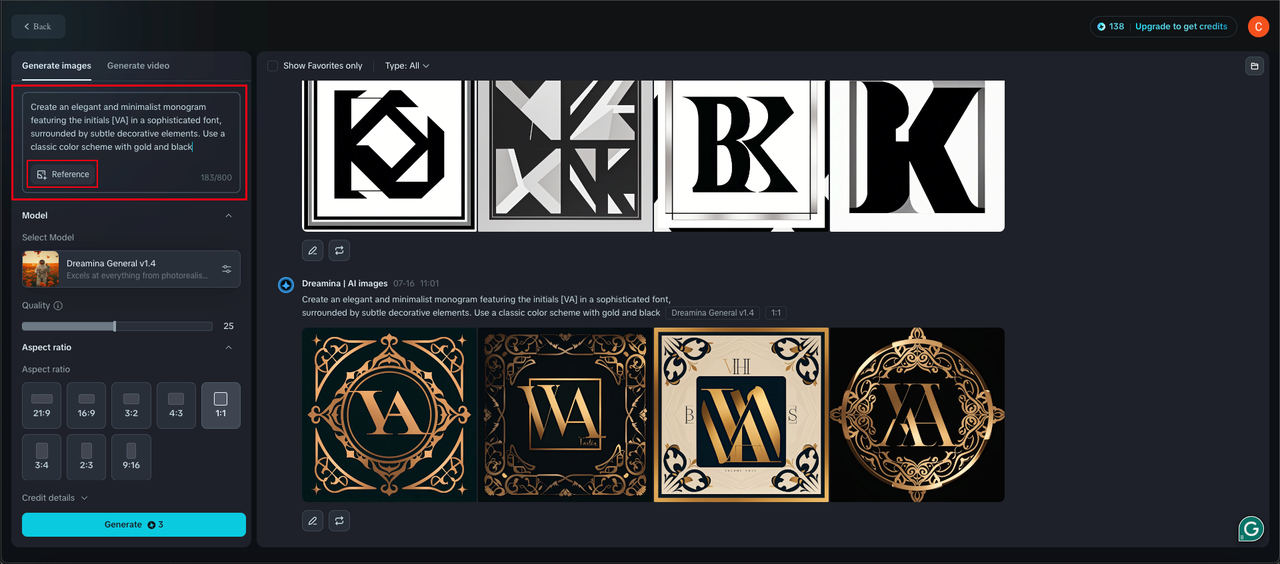Open the cream background gold monogram thumbnail
This screenshot has height=564, width=1280.
(x=741, y=415)
